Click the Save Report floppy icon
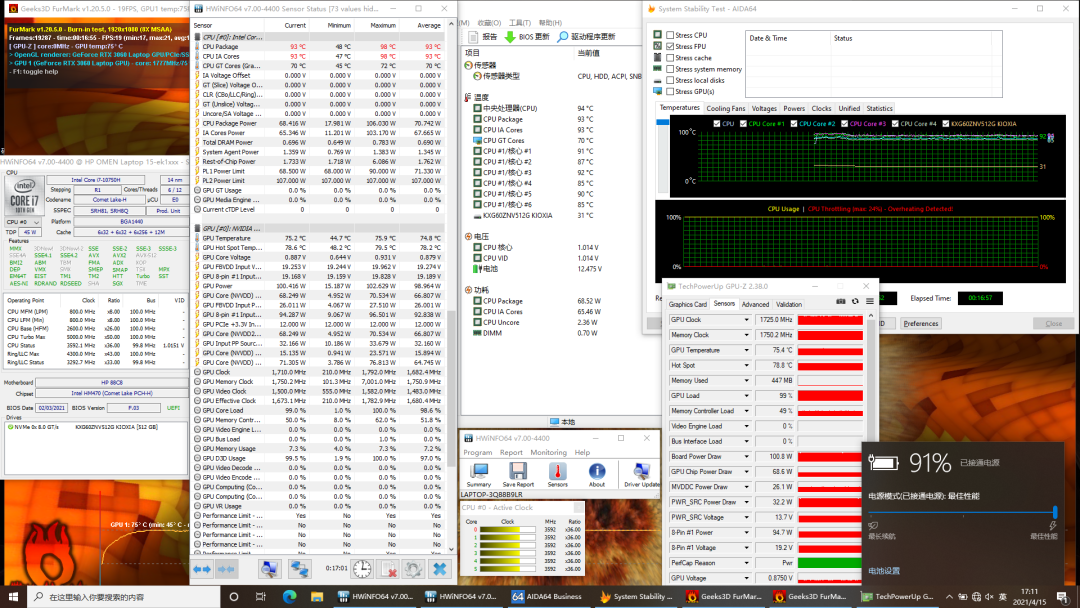 click(x=518, y=473)
